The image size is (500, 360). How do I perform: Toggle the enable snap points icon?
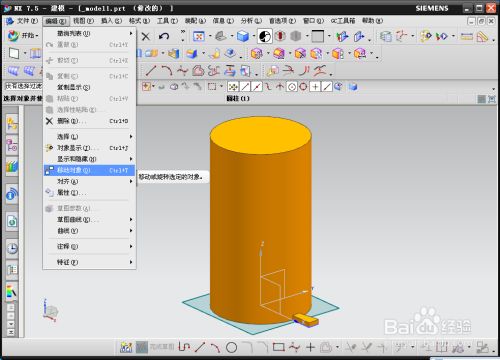pyautogui.click(x=233, y=87)
